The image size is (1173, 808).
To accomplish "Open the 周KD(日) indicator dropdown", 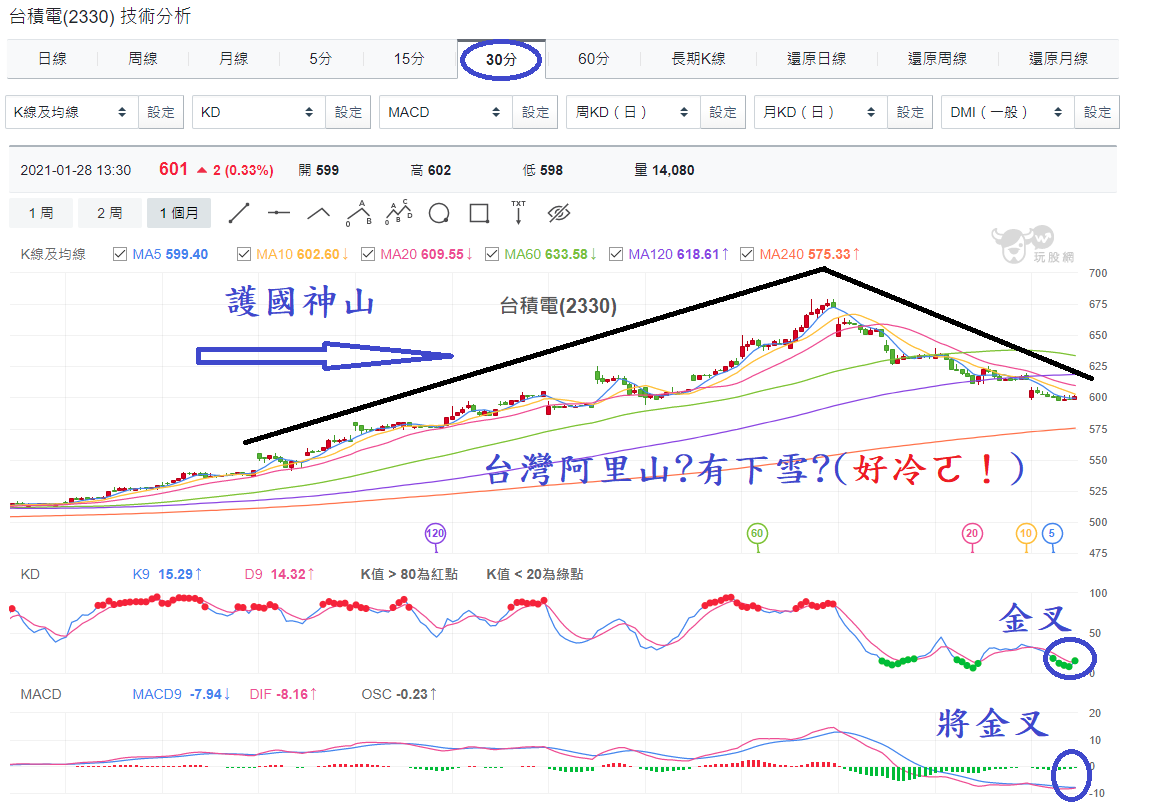I will pyautogui.click(x=634, y=112).
